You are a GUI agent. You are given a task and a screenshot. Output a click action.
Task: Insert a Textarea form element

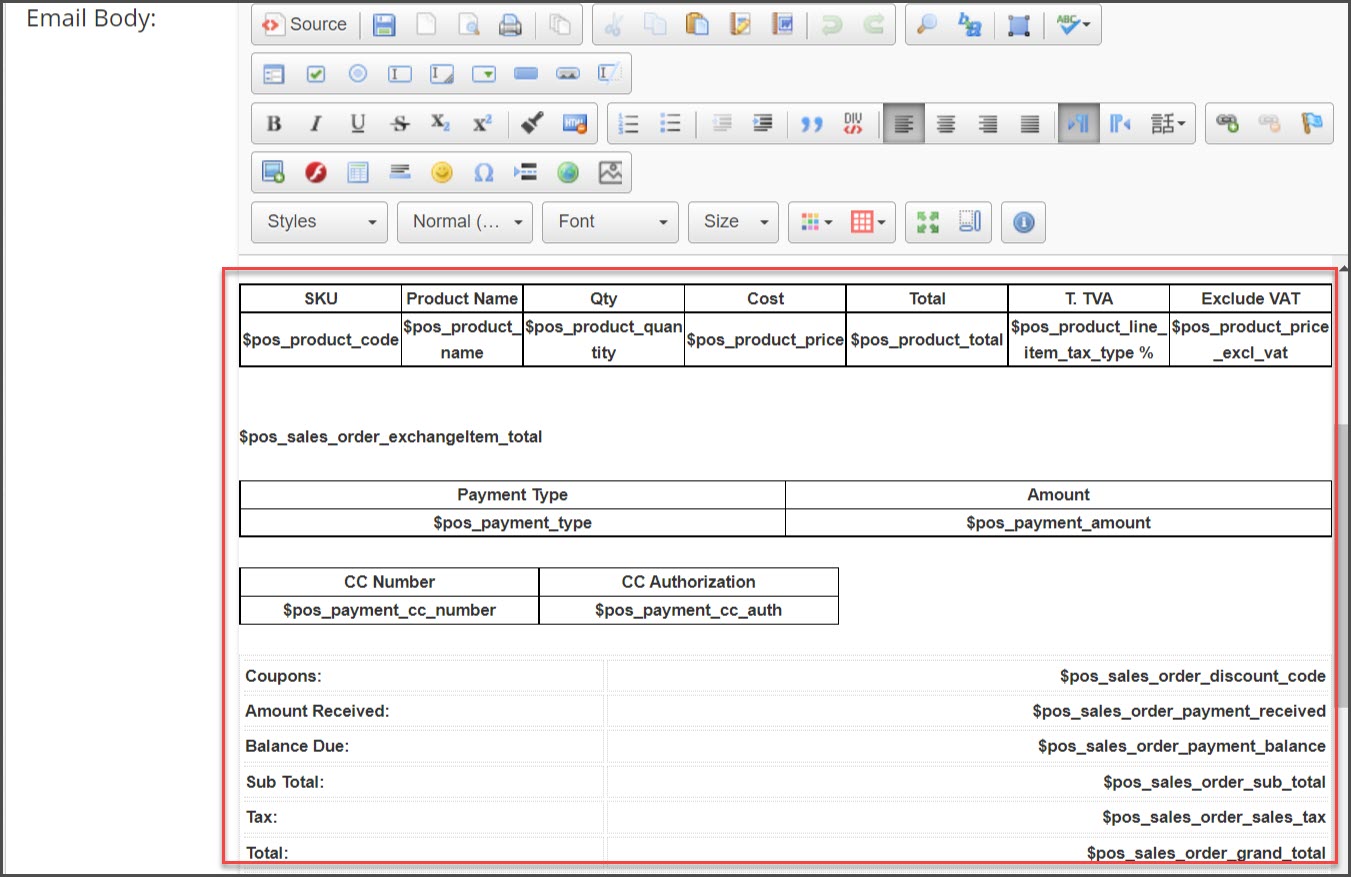442,74
